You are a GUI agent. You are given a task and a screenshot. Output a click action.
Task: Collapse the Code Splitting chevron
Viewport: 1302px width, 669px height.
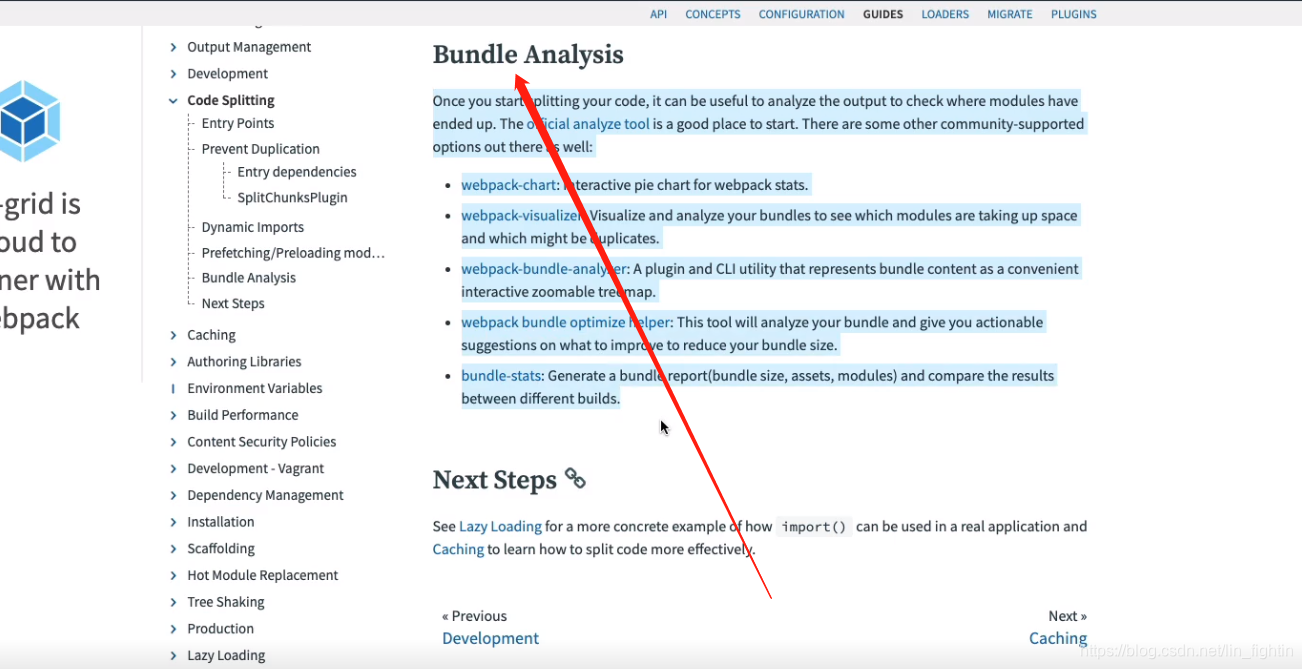173,101
